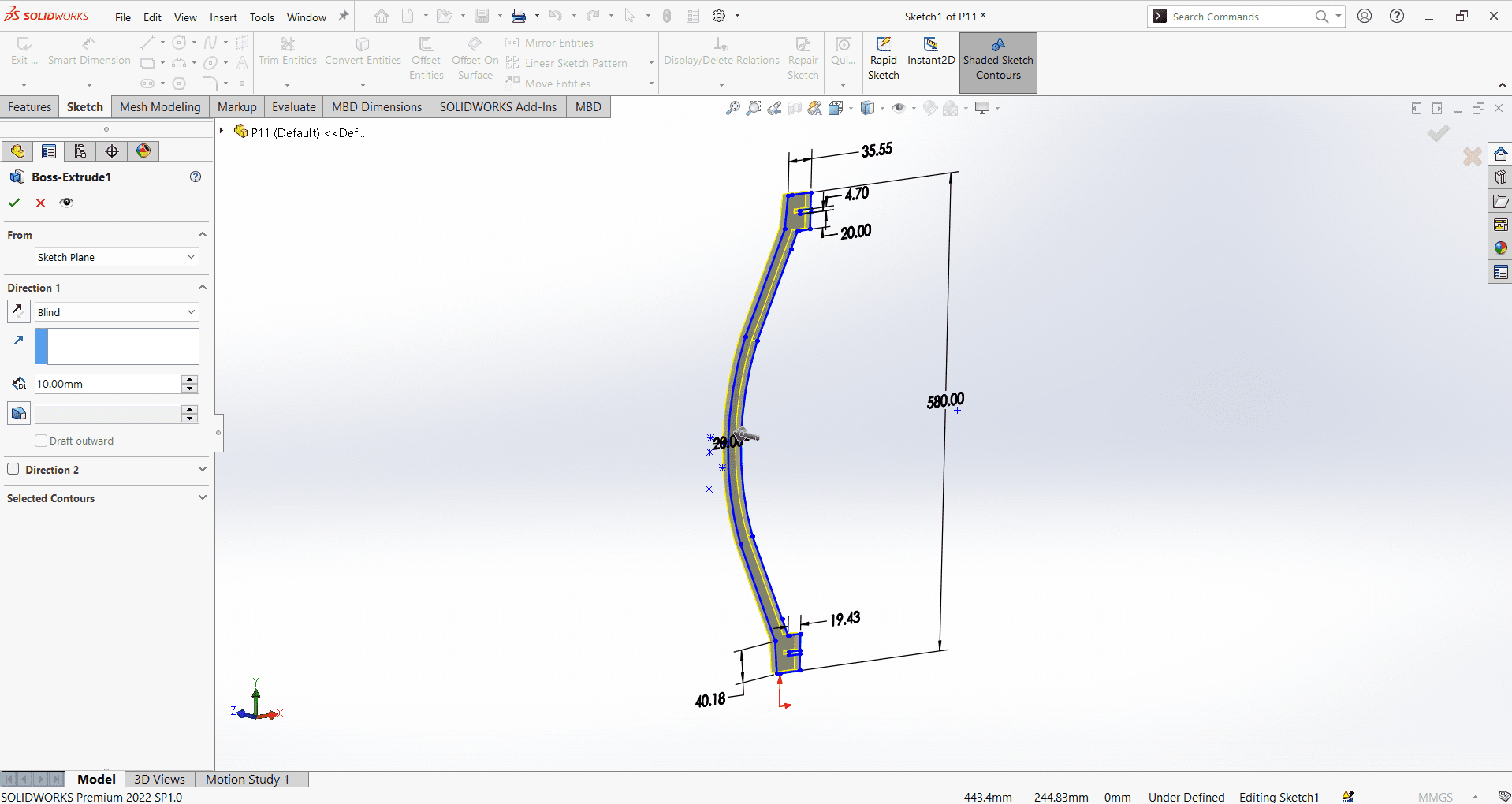
Task: Collapse the CommandManager ribbon arrow
Action: click(x=1502, y=85)
